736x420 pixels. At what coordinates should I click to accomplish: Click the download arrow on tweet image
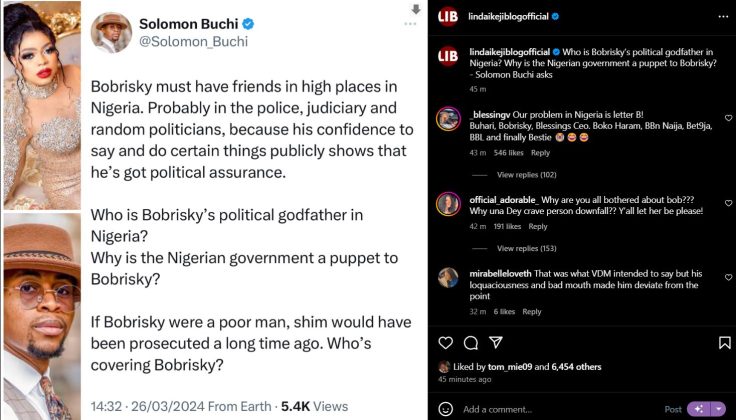(x=415, y=9)
